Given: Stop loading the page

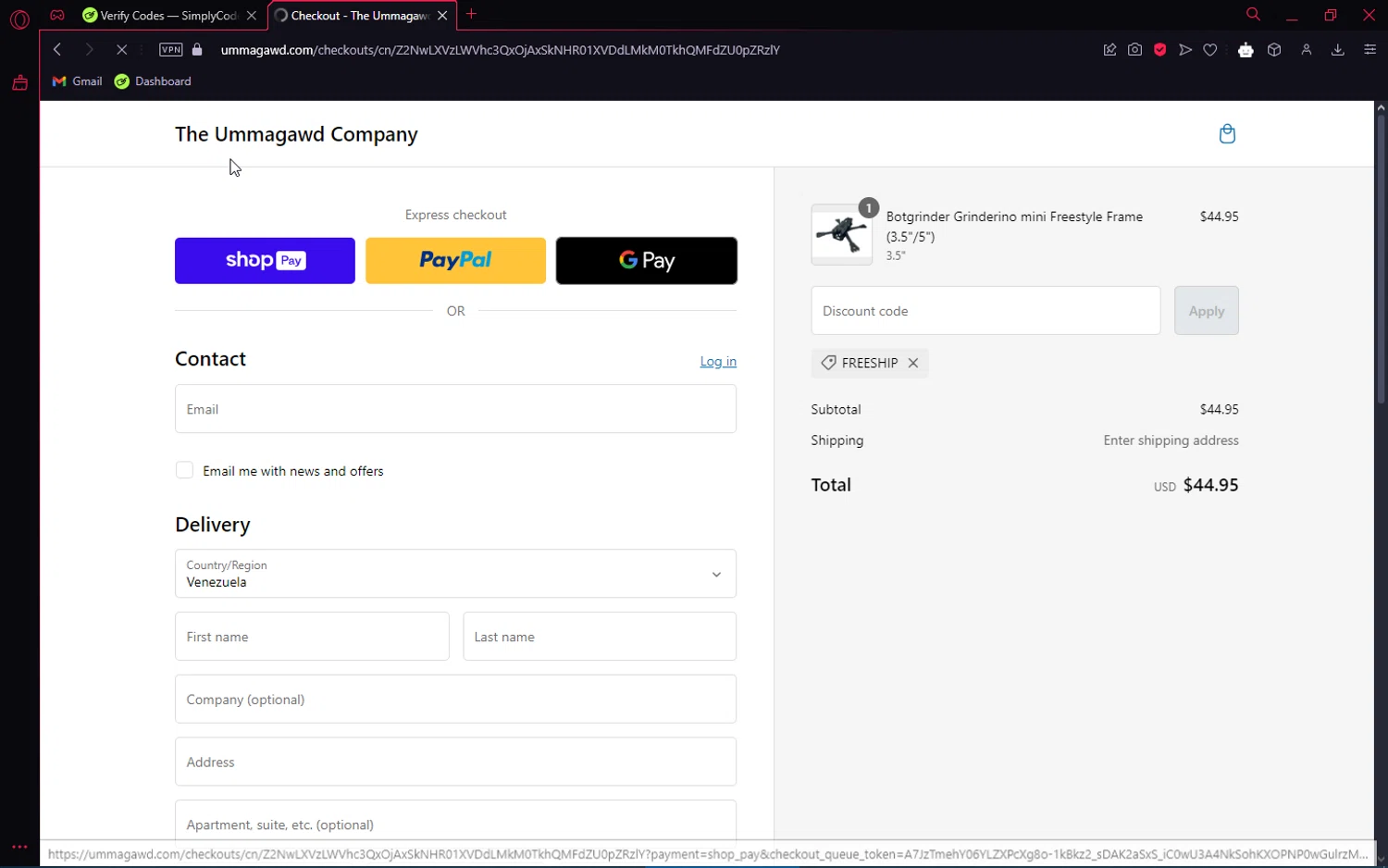Looking at the screenshot, I should tap(121, 50).
